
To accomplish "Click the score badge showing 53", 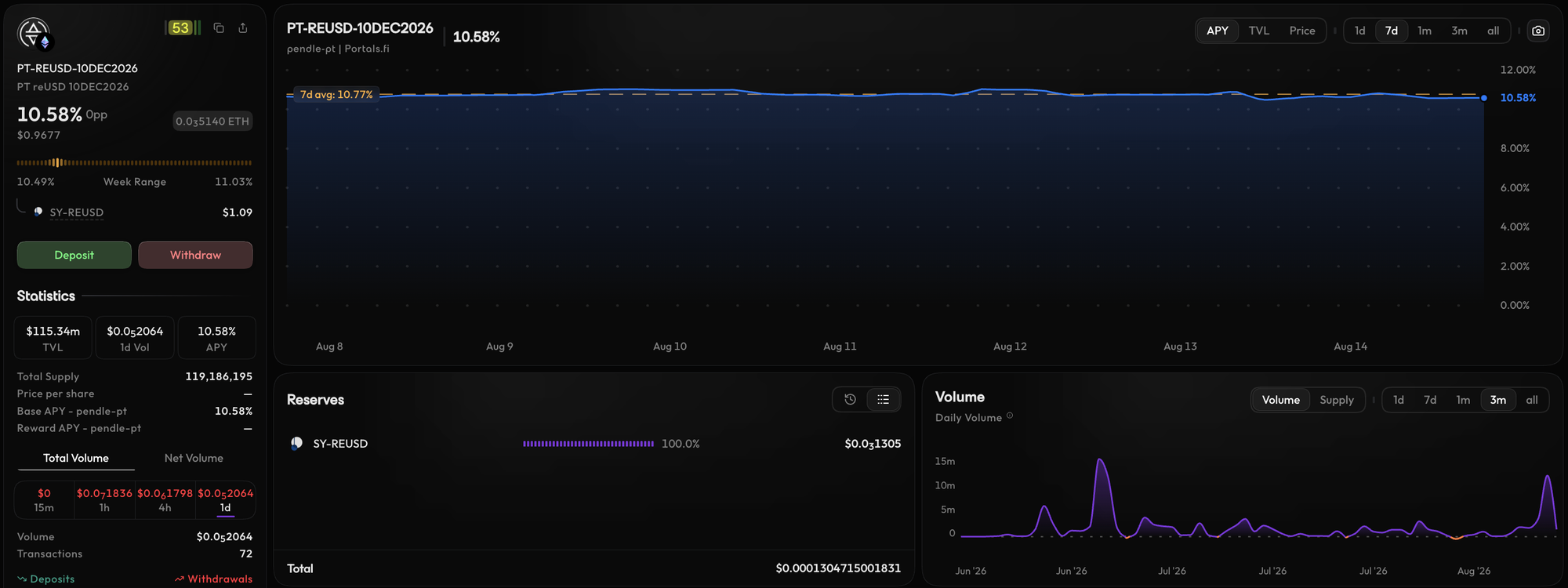I will click(x=182, y=28).
